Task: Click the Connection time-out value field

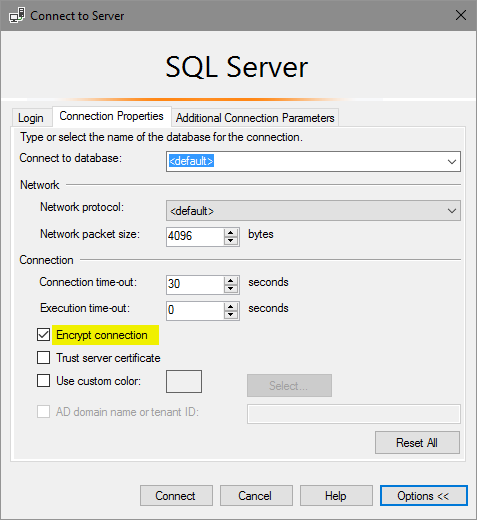Action: (195, 284)
